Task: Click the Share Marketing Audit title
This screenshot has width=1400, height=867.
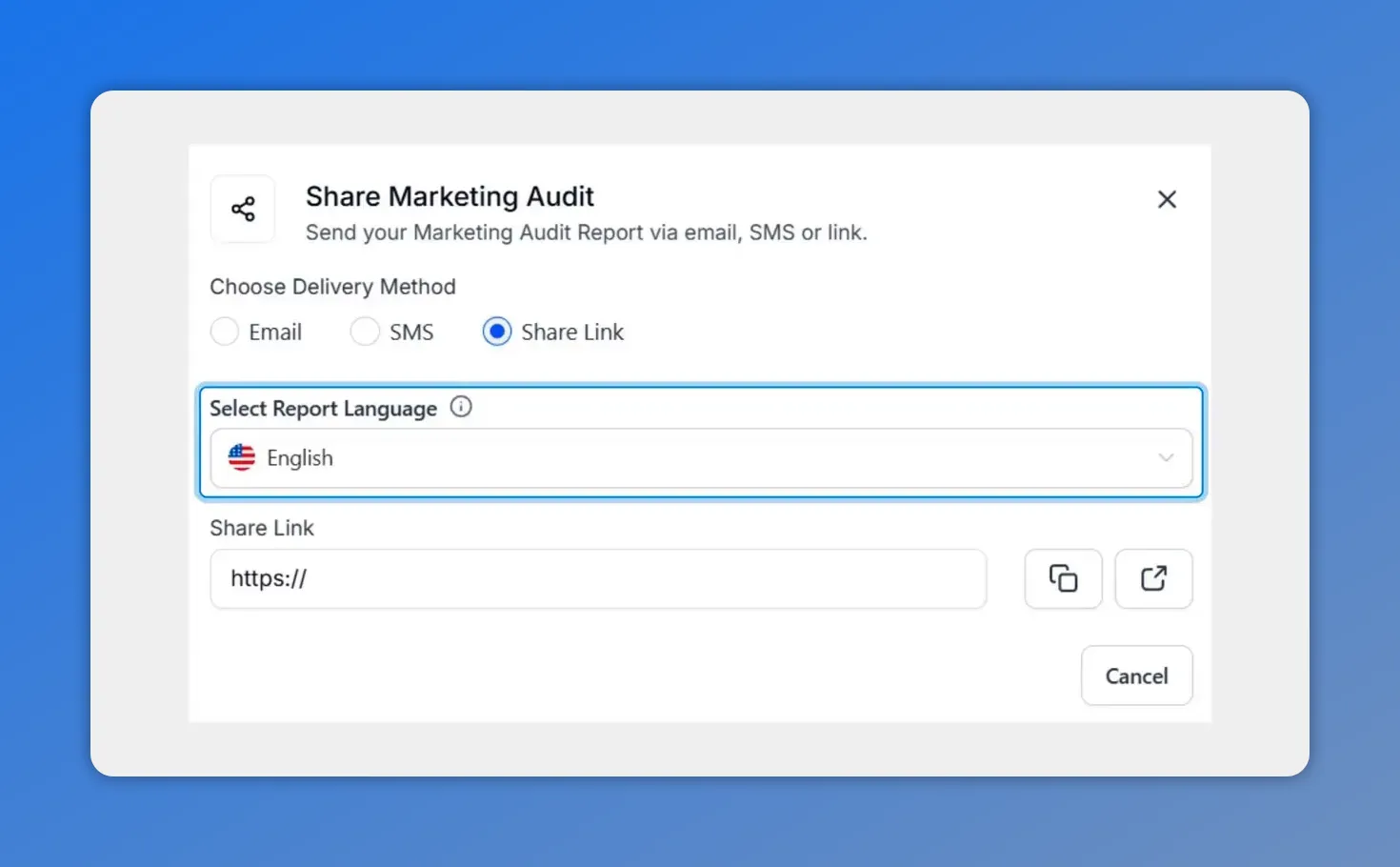Action: (449, 196)
